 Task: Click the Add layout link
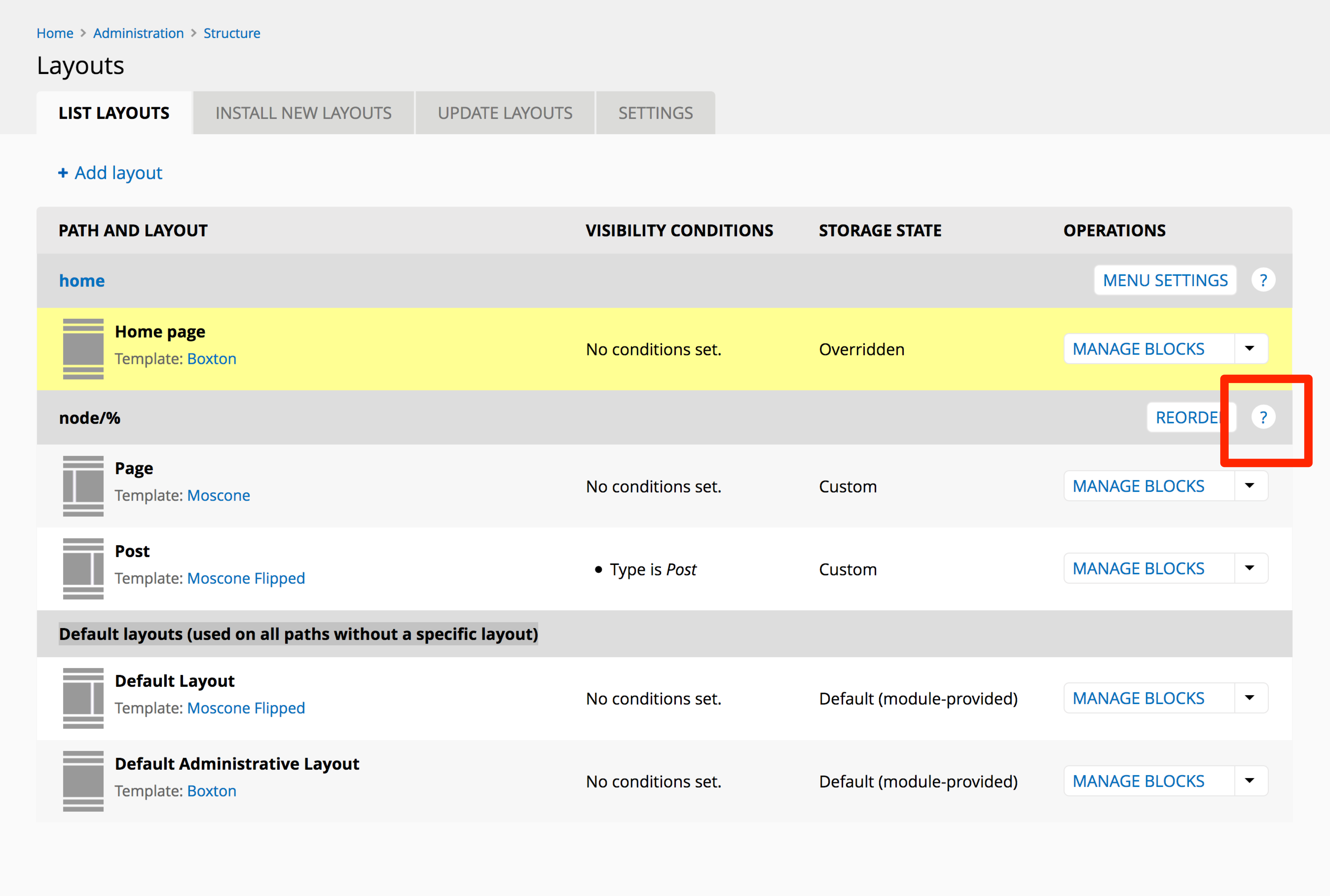point(110,173)
